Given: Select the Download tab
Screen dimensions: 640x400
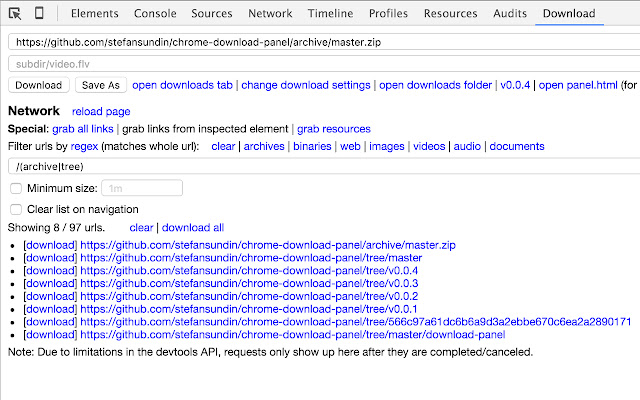Looking at the screenshot, I should point(569,13).
